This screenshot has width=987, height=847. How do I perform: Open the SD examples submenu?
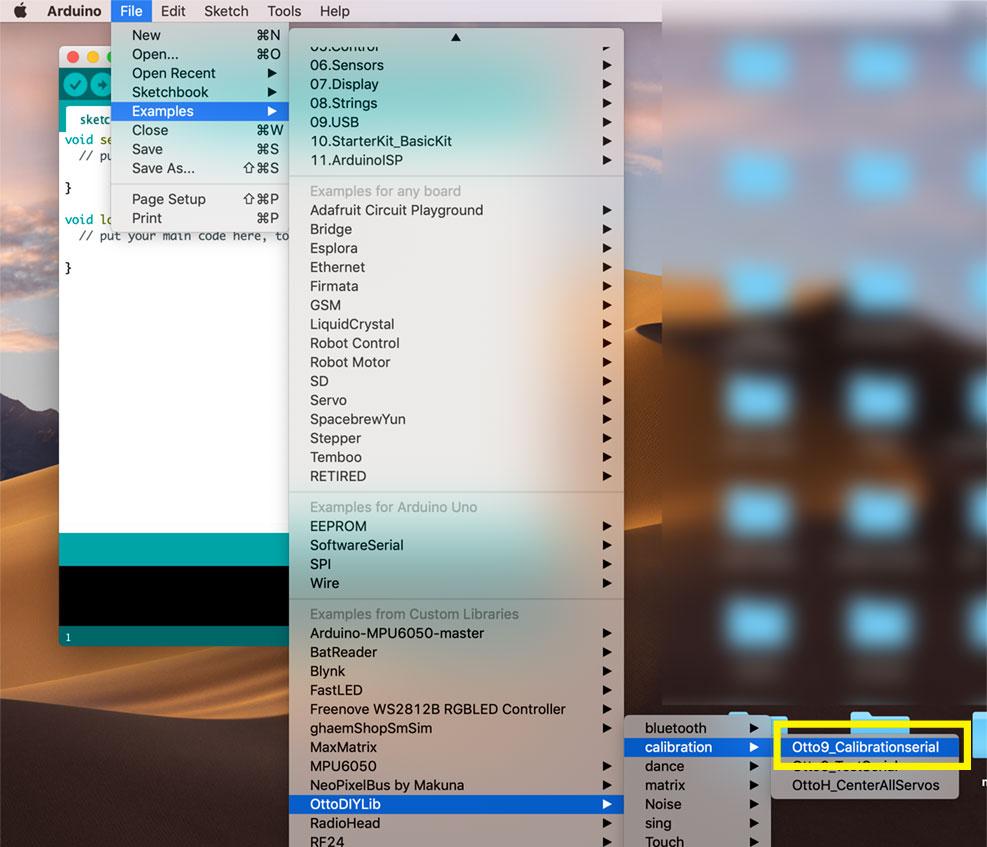tap(456, 381)
